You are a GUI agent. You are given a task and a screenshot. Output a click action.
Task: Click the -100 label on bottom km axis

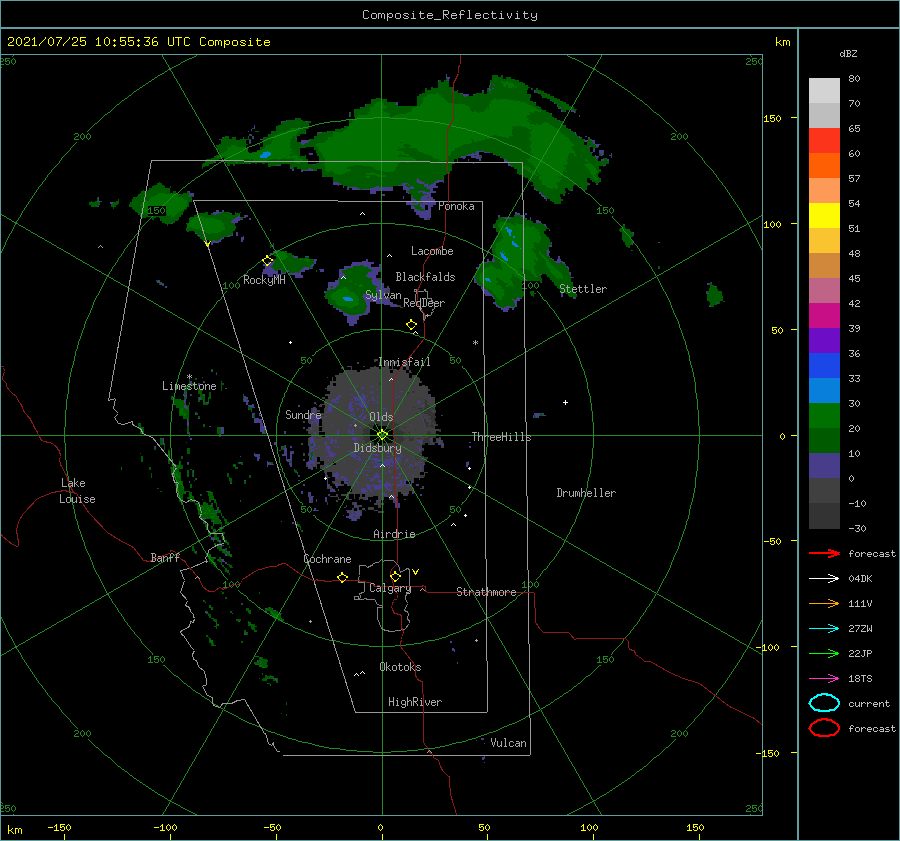(165, 827)
